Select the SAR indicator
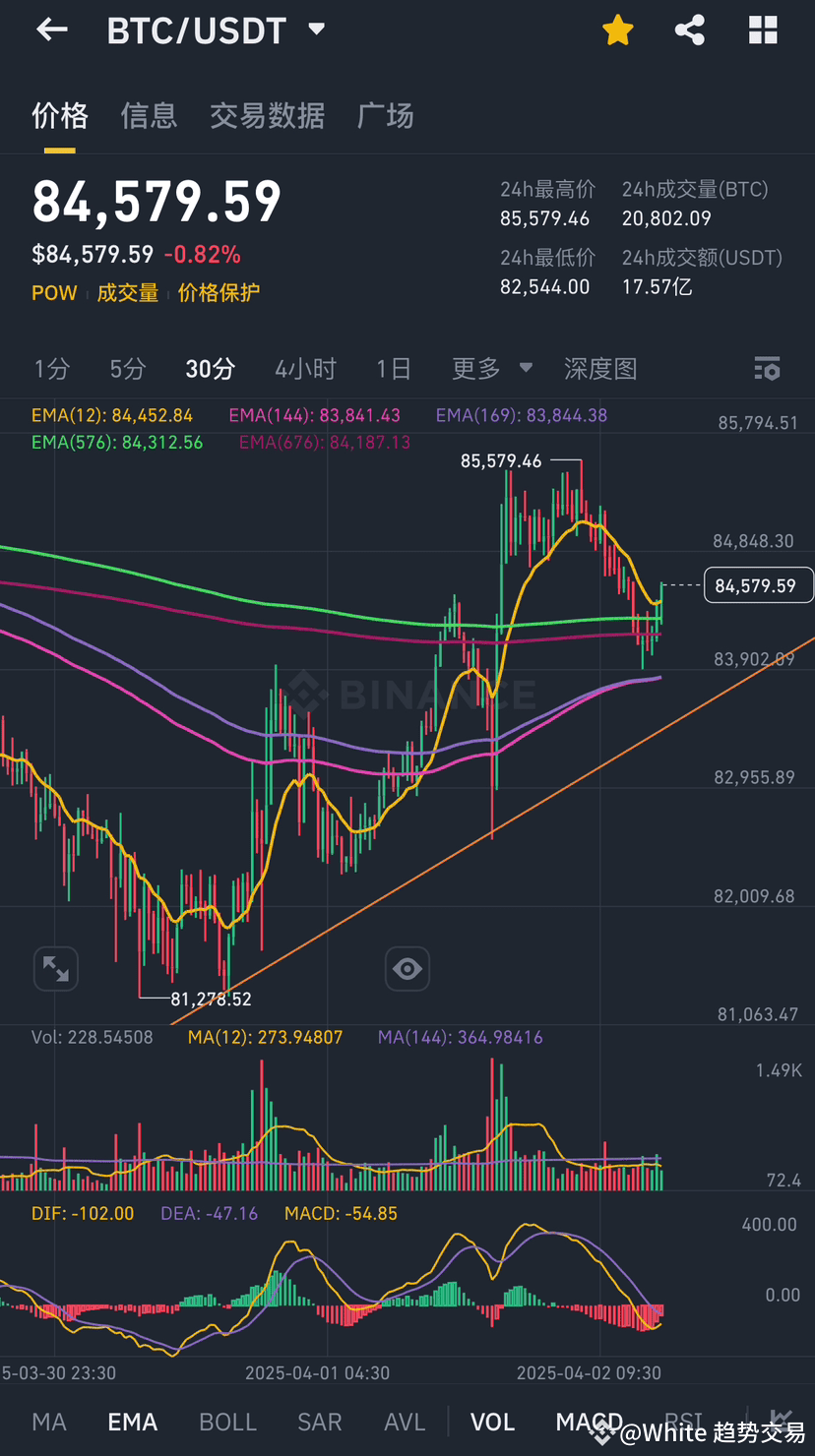Screen dimensions: 815x1456 (319, 1421)
